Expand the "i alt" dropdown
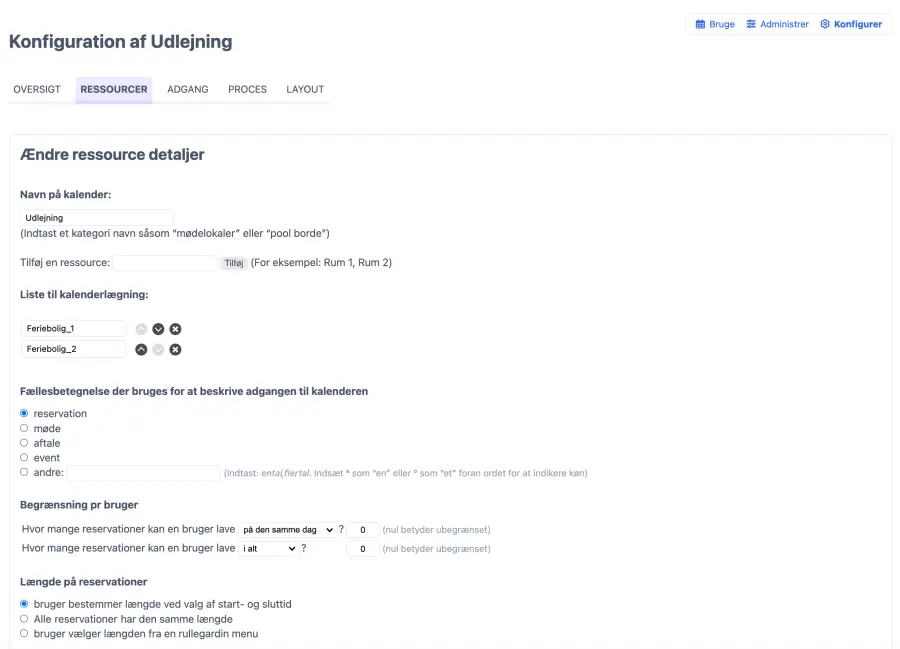Screen dimensions: 900x649 pos(269,548)
